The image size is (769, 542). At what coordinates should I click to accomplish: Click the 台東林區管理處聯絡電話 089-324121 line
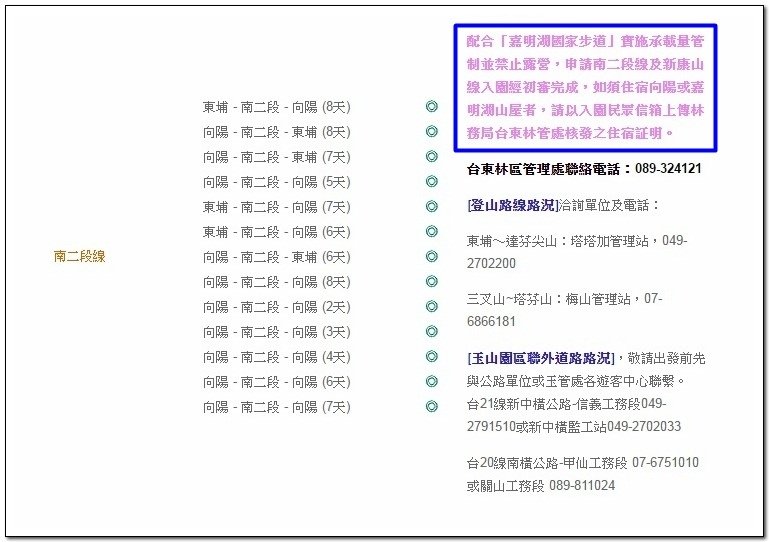tap(584, 169)
